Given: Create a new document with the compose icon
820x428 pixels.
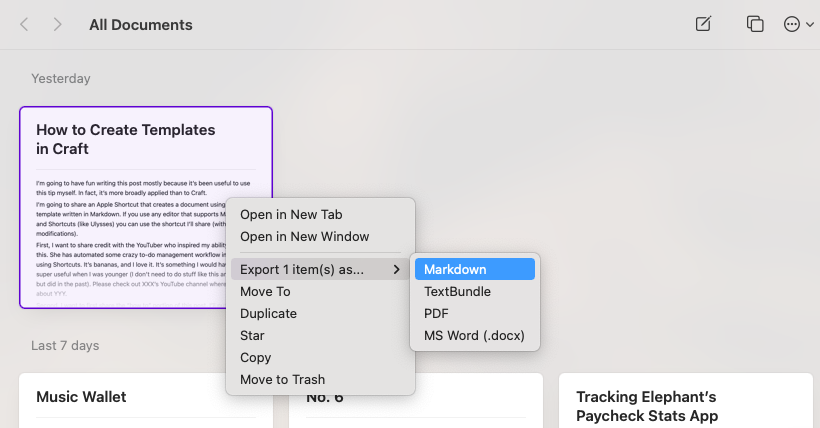Looking at the screenshot, I should pos(703,24).
